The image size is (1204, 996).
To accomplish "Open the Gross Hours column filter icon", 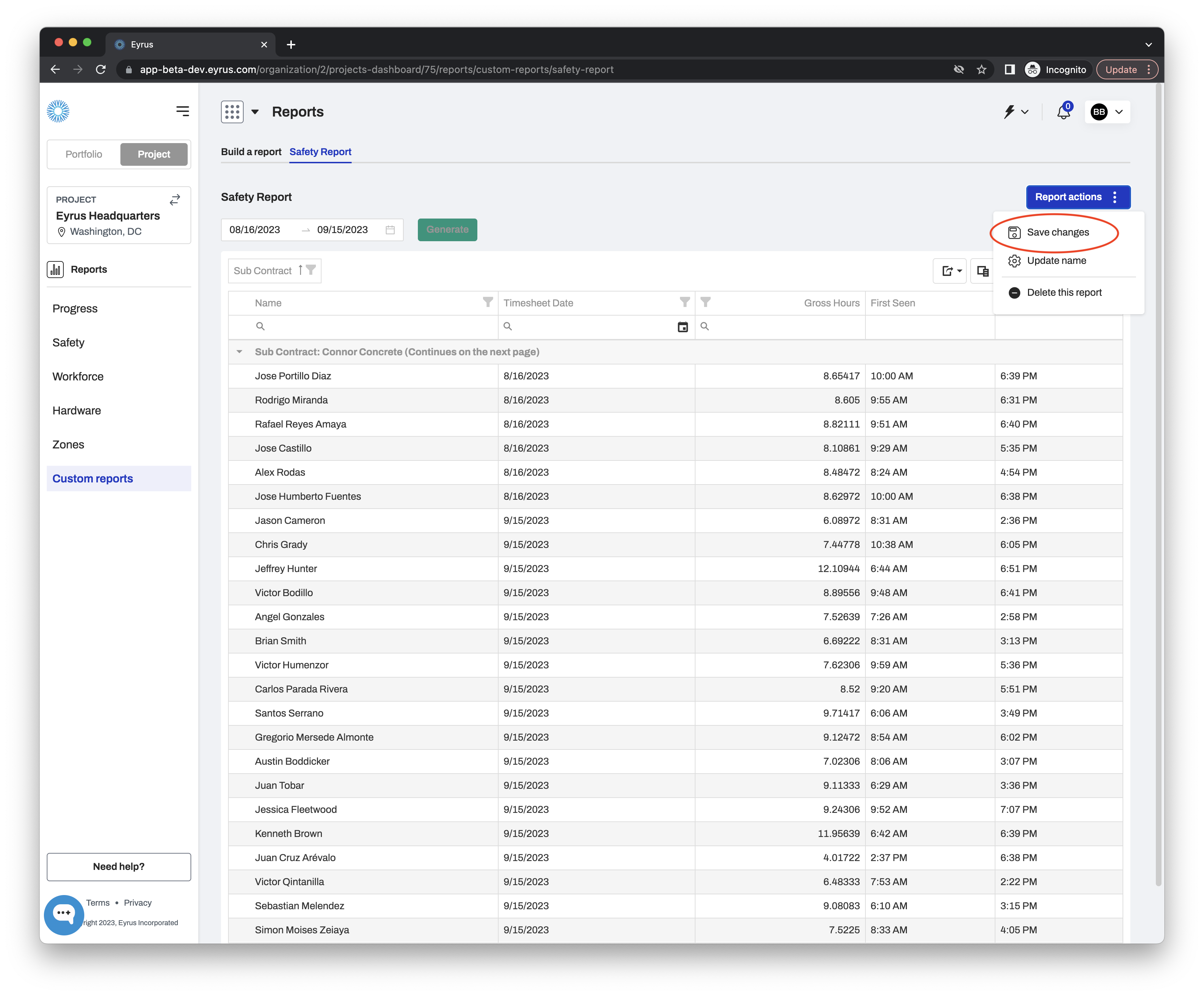I will pos(706,302).
